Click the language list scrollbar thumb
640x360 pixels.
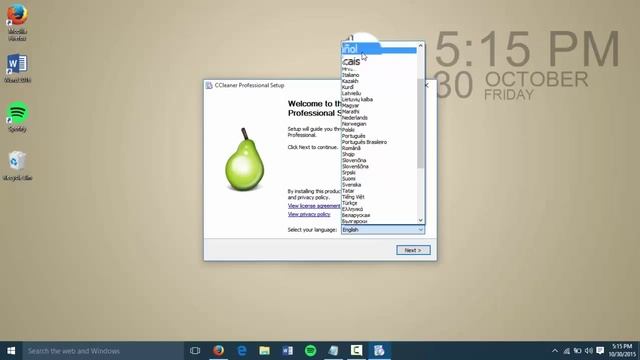click(x=421, y=123)
